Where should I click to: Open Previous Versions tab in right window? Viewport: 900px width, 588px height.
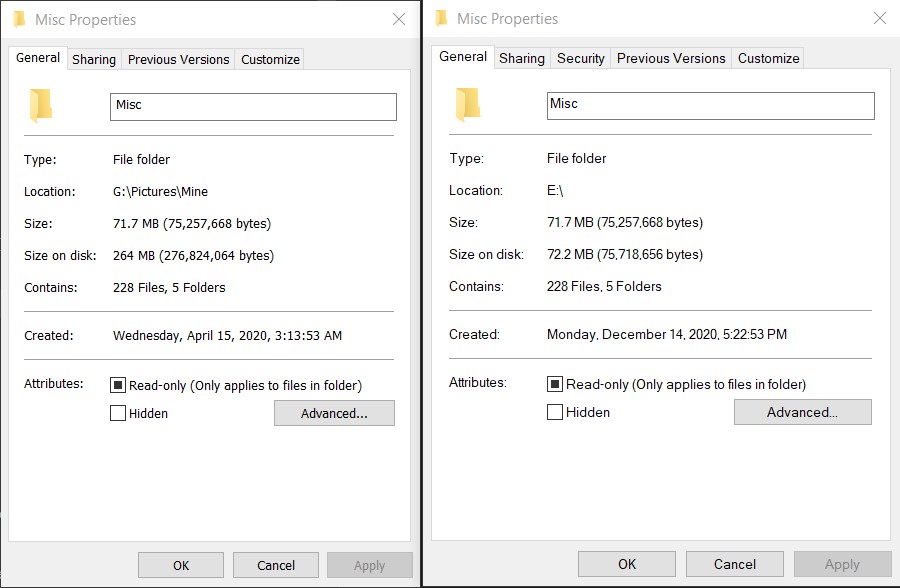pyautogui.click(x=671, y=58)
